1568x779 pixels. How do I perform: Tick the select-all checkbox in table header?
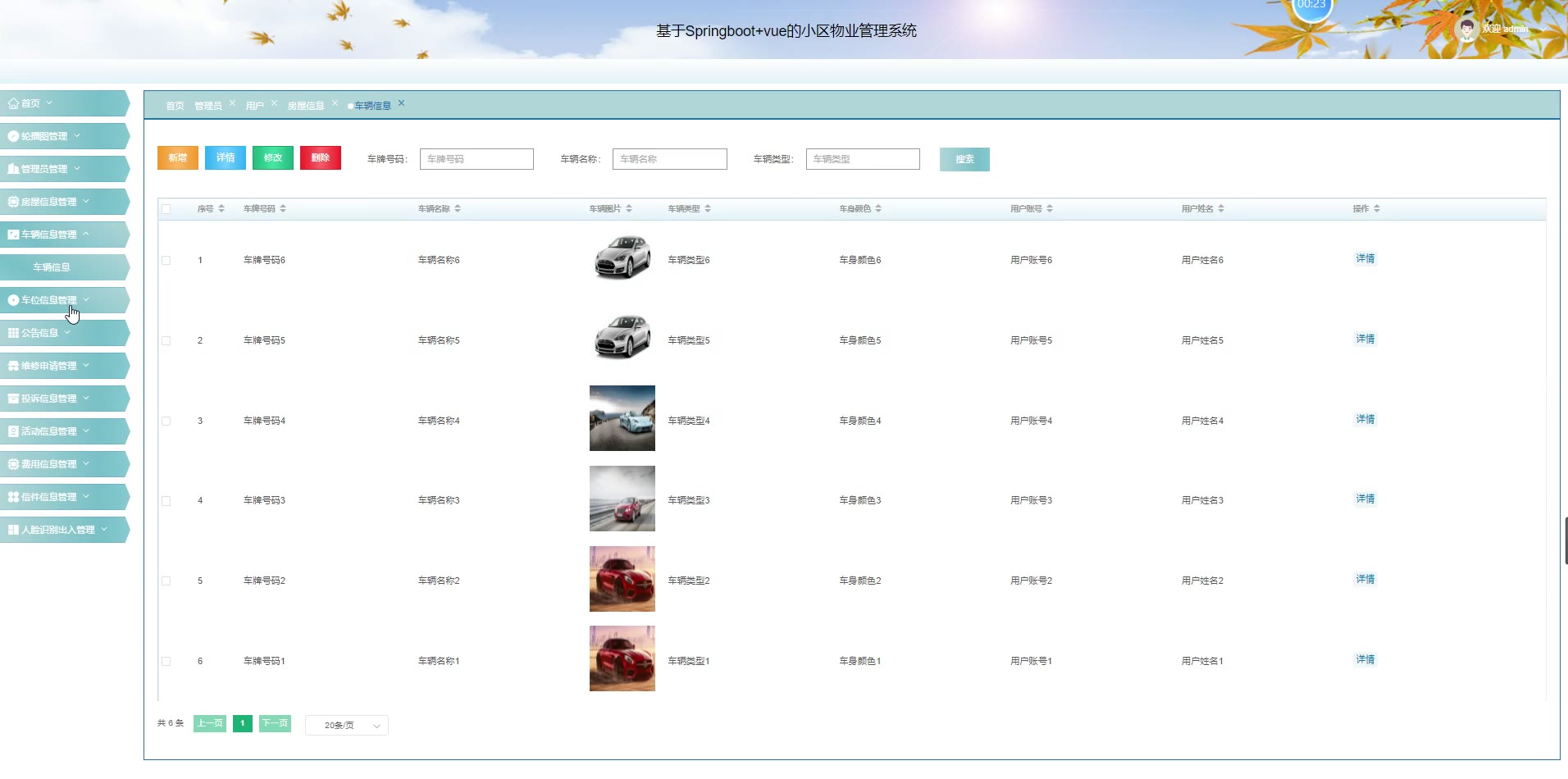click(166, 209)
